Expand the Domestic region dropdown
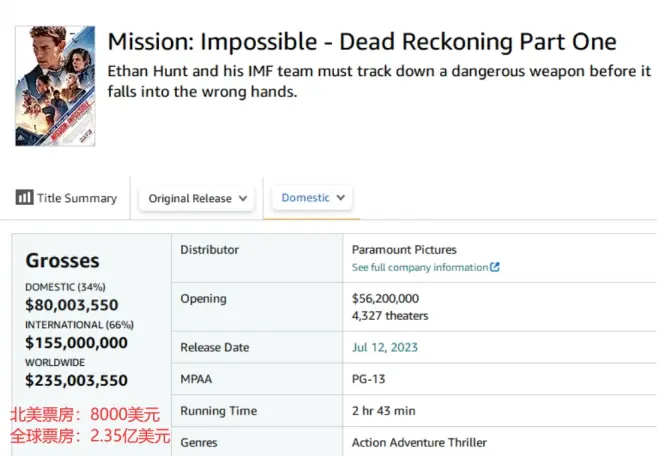This screenshot has height=456, width=660. click(x=314, y=198)
